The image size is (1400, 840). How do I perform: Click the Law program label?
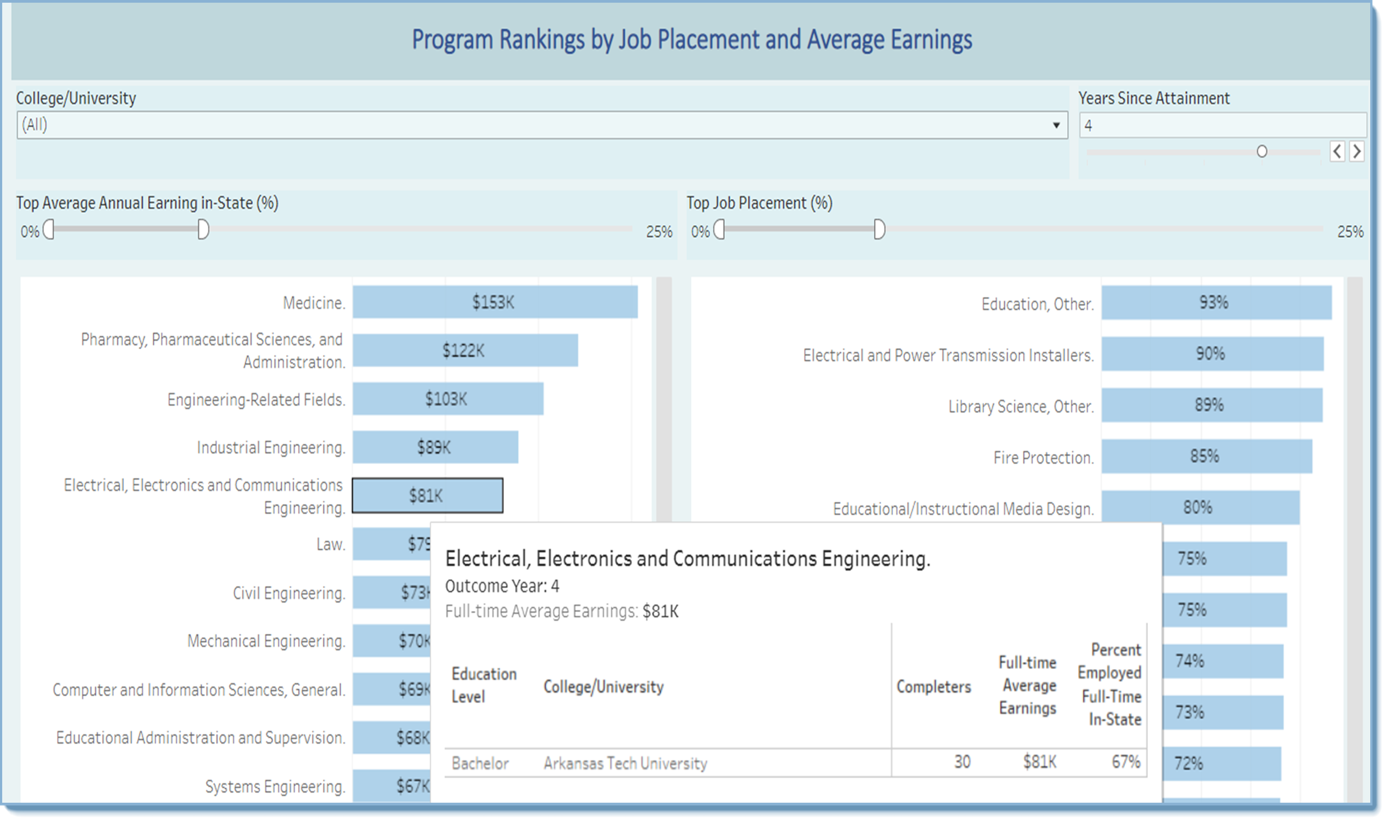[331, 545]
